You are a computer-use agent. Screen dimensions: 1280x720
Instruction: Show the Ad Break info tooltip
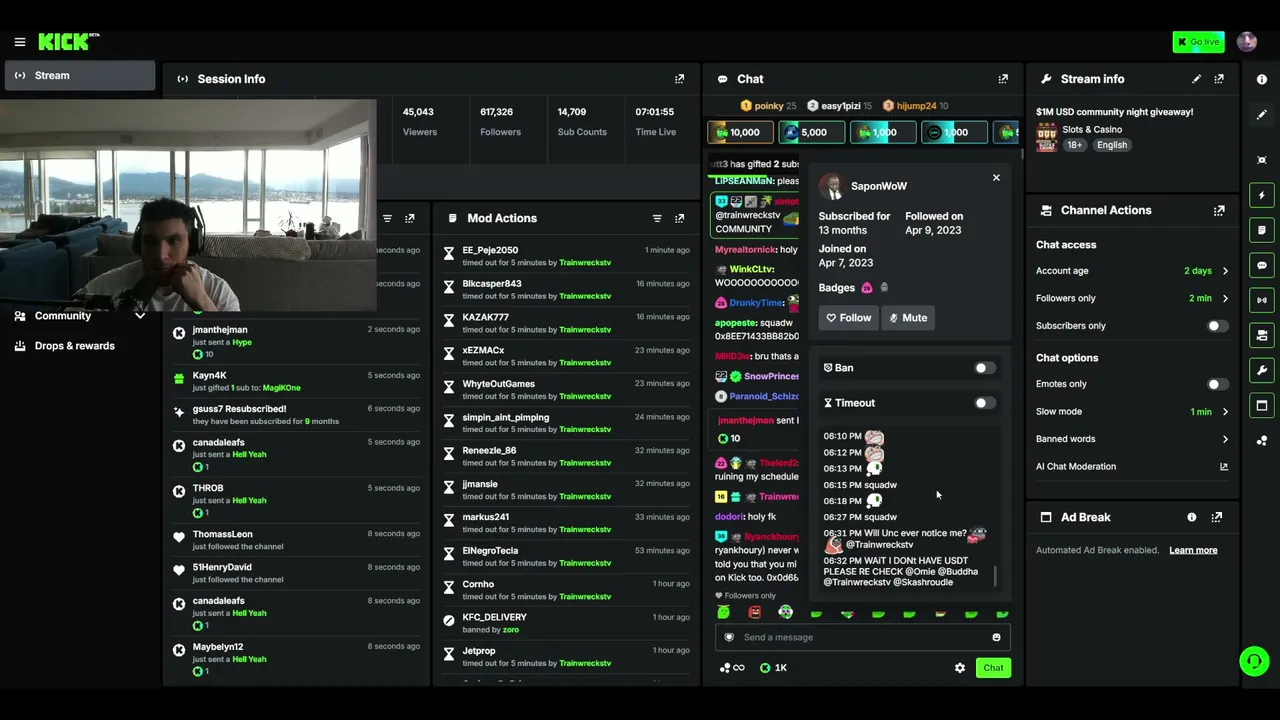(1192, 517)
